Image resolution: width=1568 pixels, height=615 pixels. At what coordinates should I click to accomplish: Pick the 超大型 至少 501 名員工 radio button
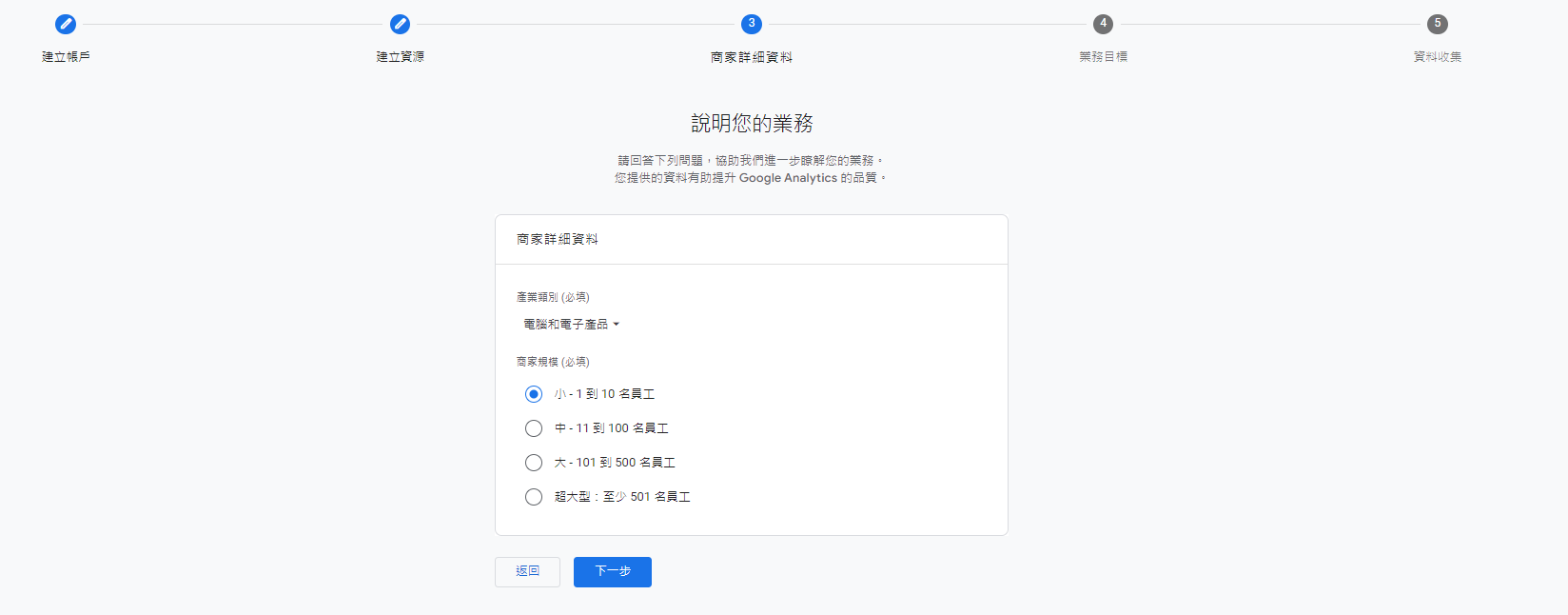534,497
